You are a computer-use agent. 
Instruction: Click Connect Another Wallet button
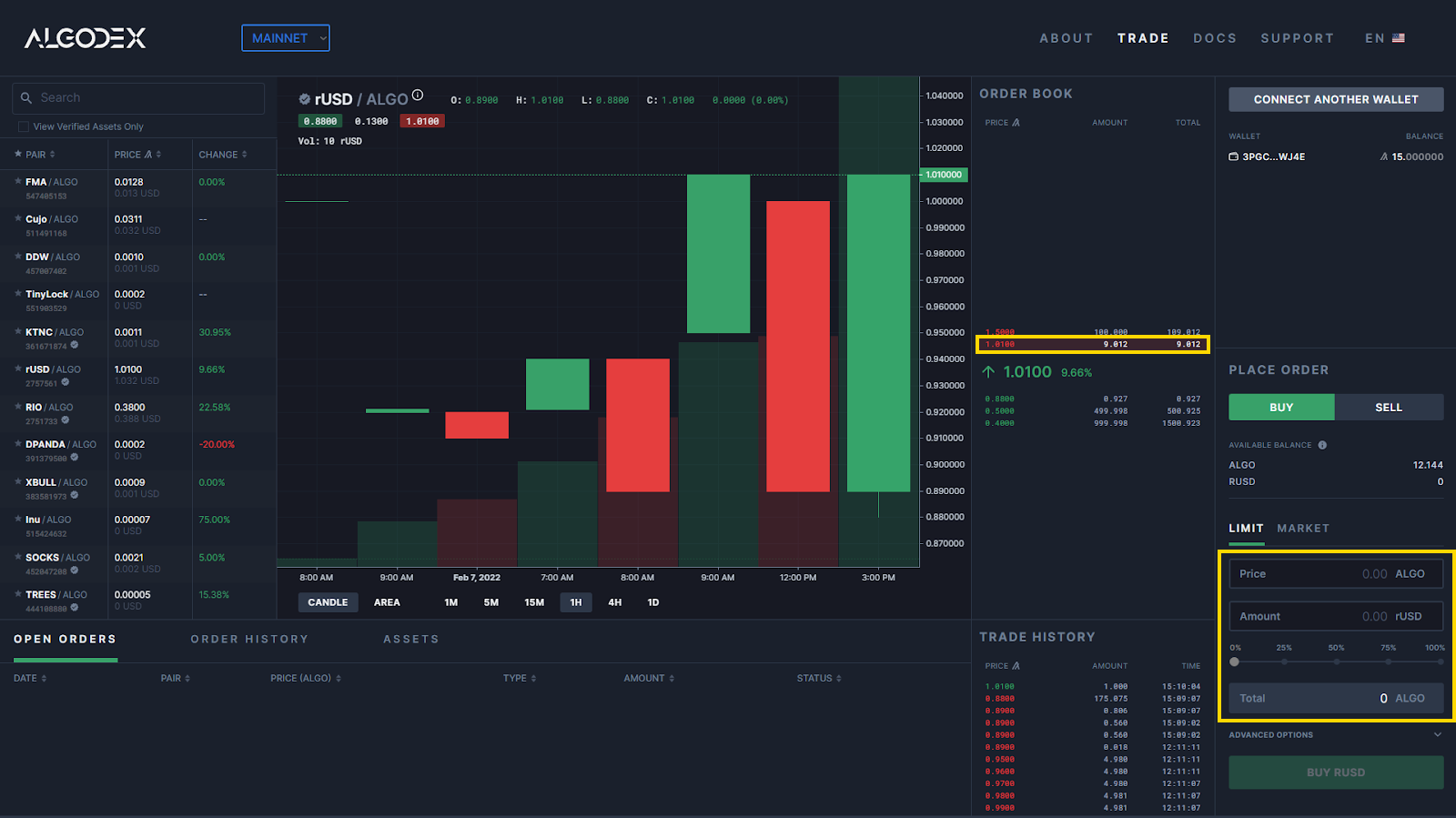[1335, 99]
